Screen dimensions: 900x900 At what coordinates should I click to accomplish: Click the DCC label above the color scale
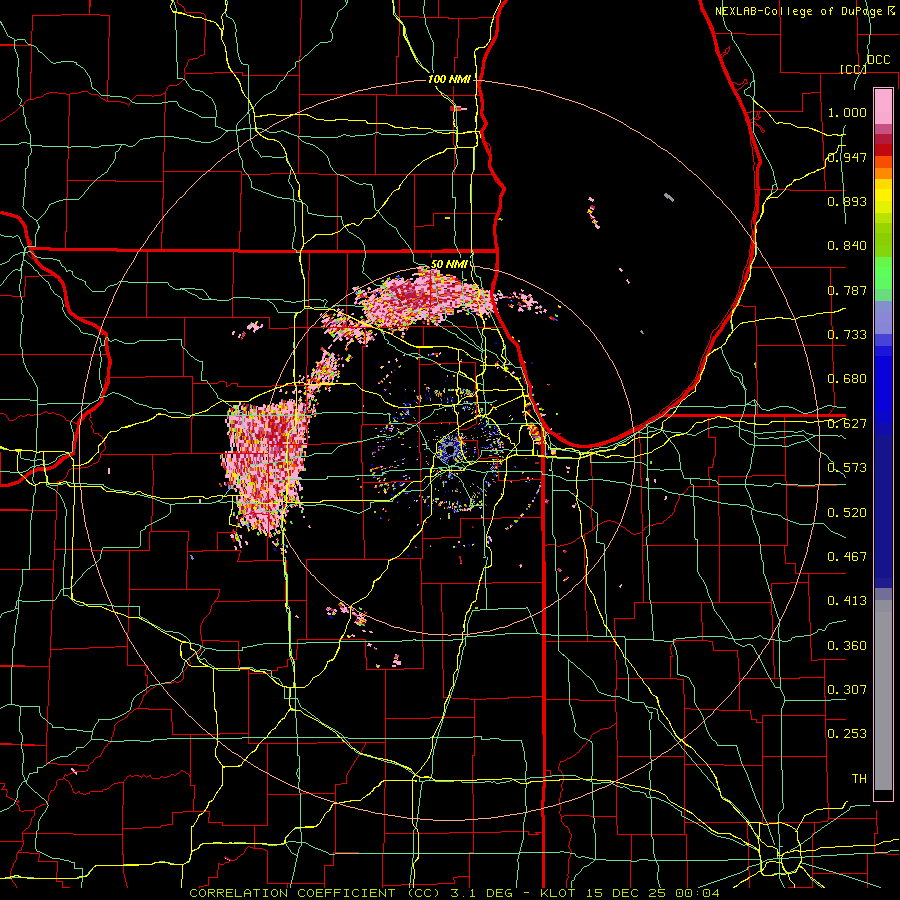click(x=879, y=60)
